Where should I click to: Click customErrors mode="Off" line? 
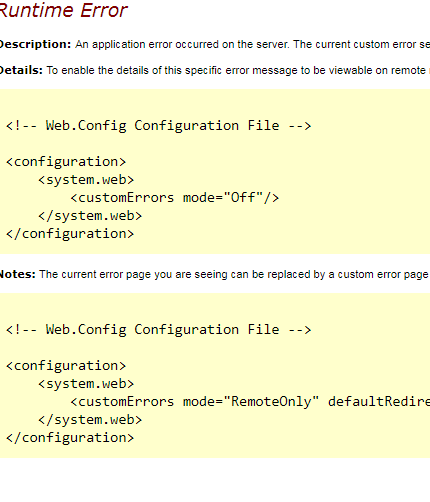[x=175, y=198]
